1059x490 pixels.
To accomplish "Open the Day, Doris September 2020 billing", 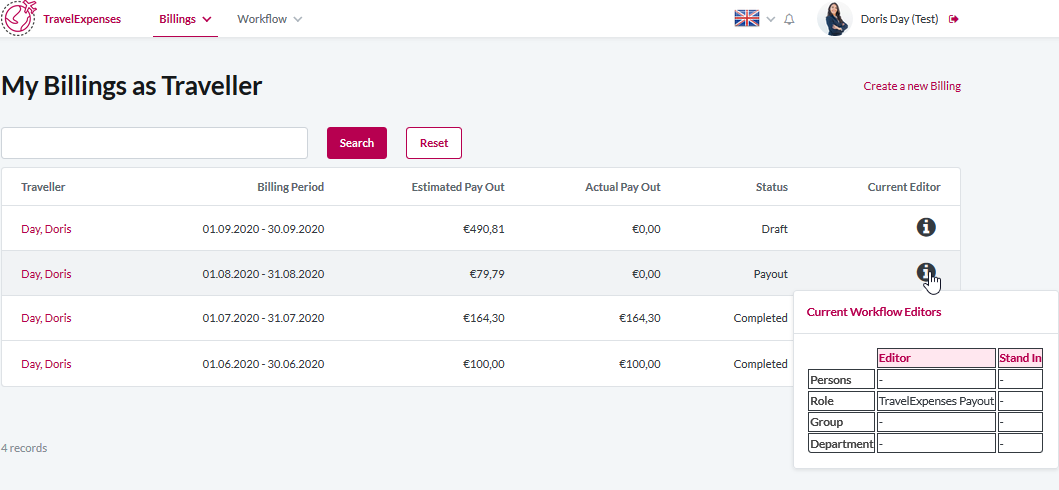I will coord(46,229).
